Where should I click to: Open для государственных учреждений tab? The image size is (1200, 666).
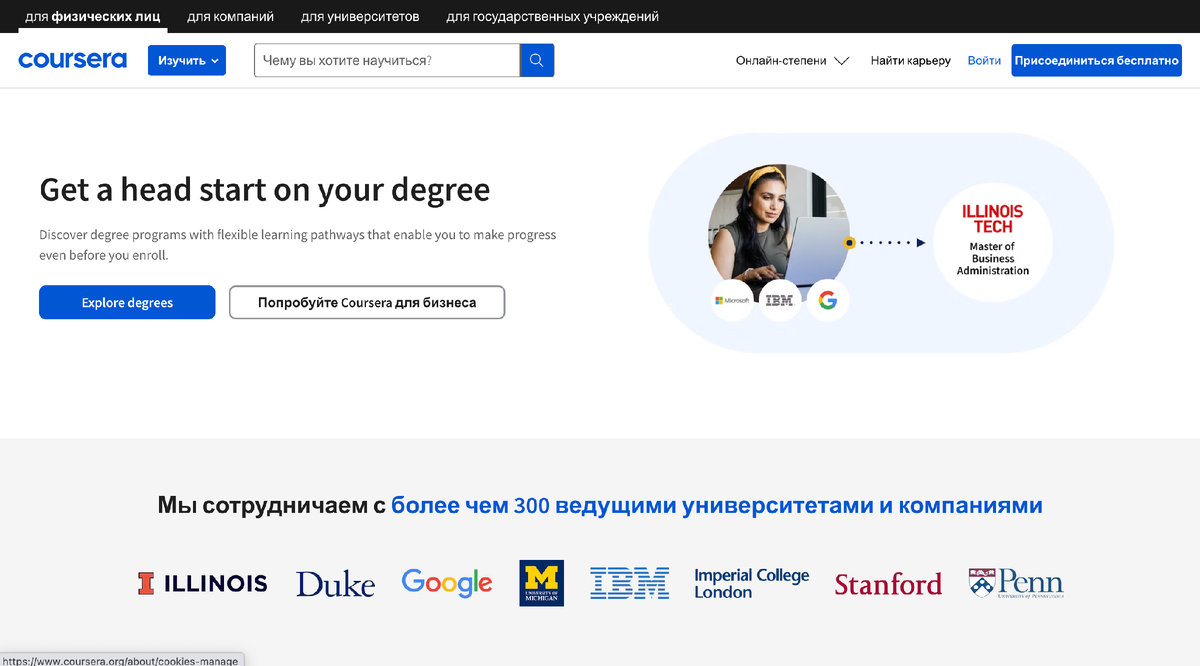click(x=552, y=16)
